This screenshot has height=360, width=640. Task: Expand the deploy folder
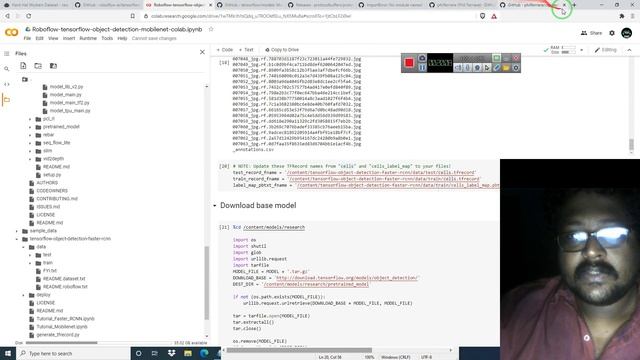coord(23,295)
